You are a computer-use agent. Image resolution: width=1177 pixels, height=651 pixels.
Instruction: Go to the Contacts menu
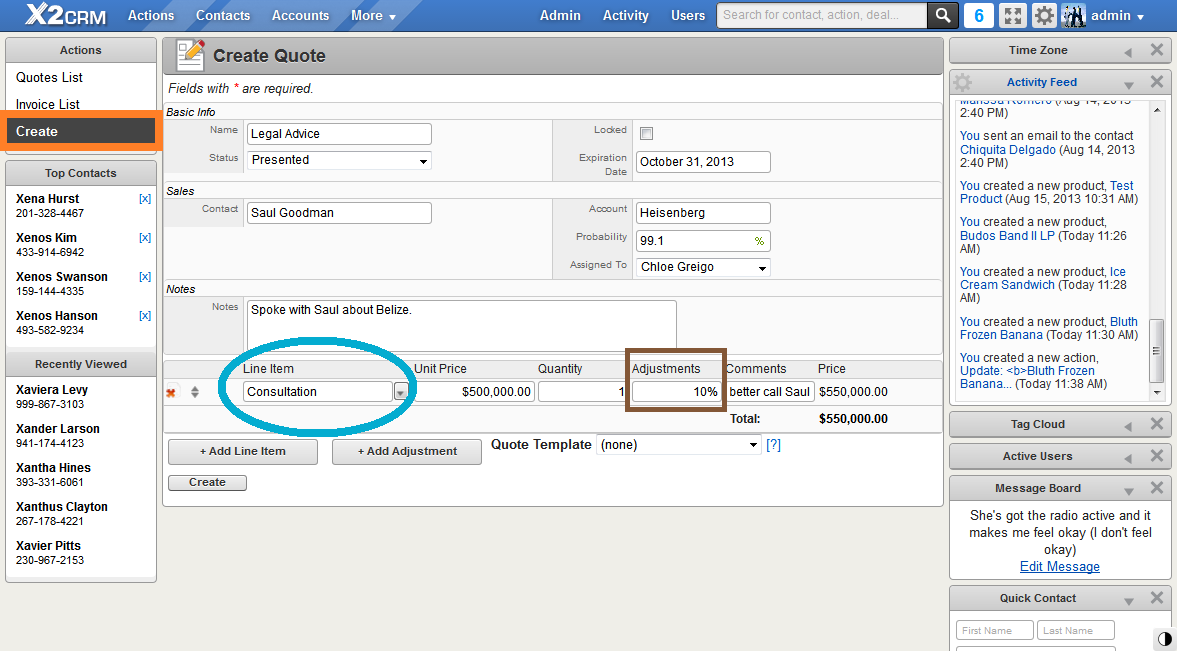[x=223, y=15]
